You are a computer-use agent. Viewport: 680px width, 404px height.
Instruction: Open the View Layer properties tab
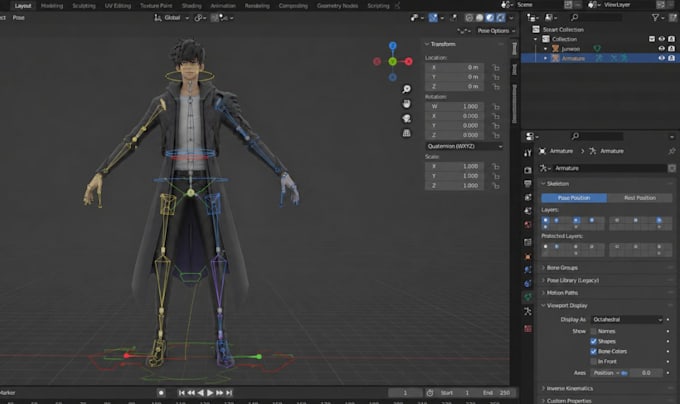click(528, 197)
